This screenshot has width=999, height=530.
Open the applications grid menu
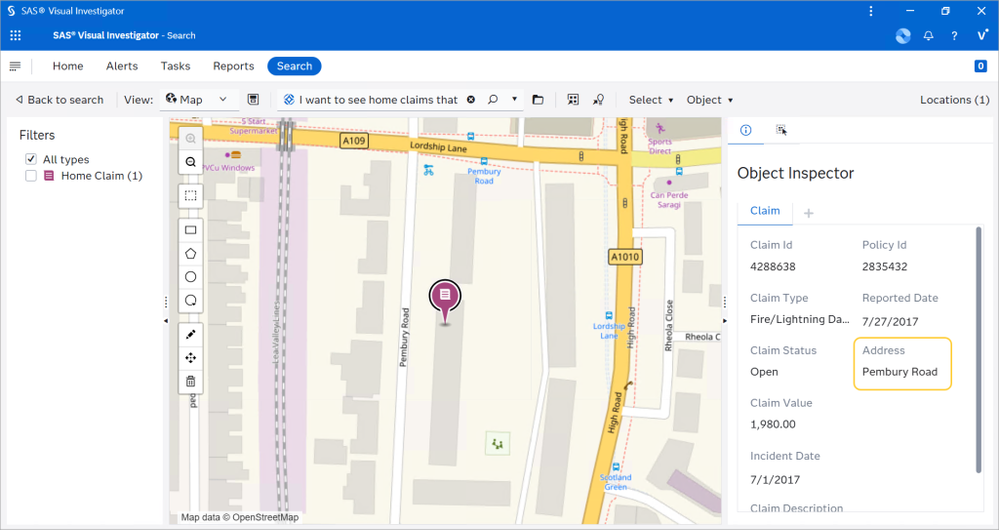pos(15,36)
